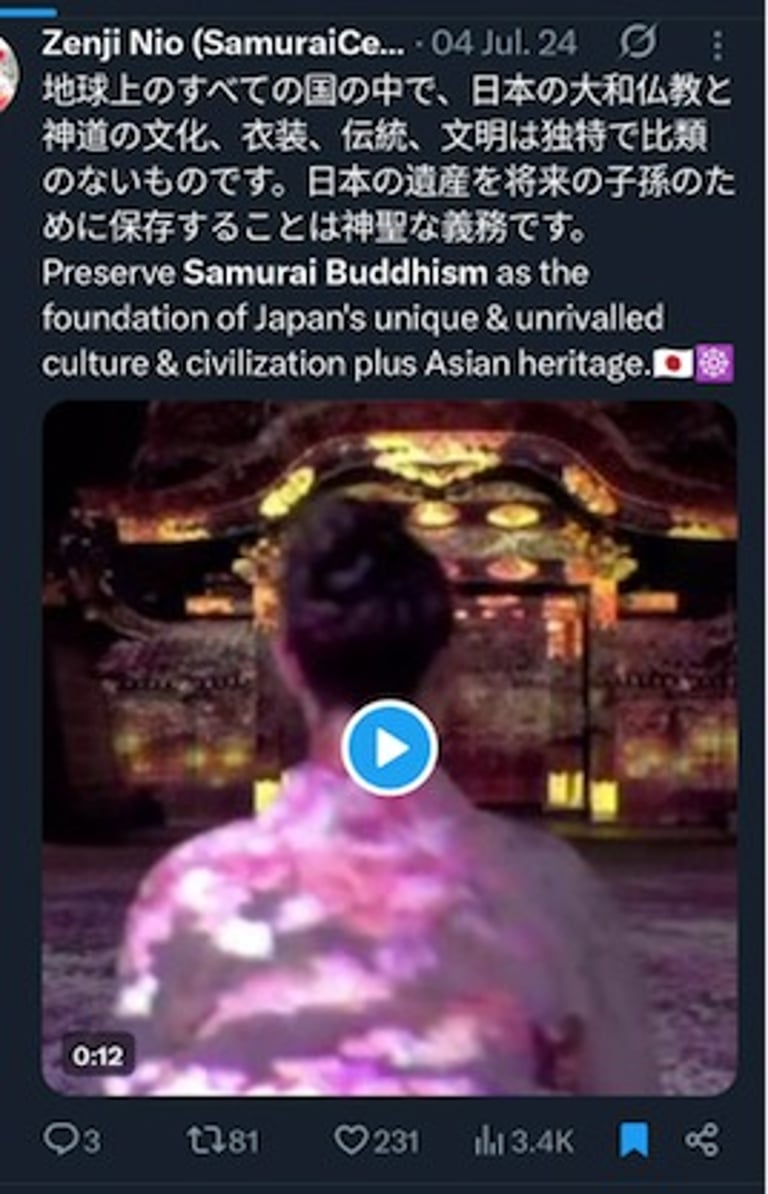The image size is (768, 1194).
Task: Click the bold Samurai Buddhism text
Action: pyautogui.click(x=335, y=273)
